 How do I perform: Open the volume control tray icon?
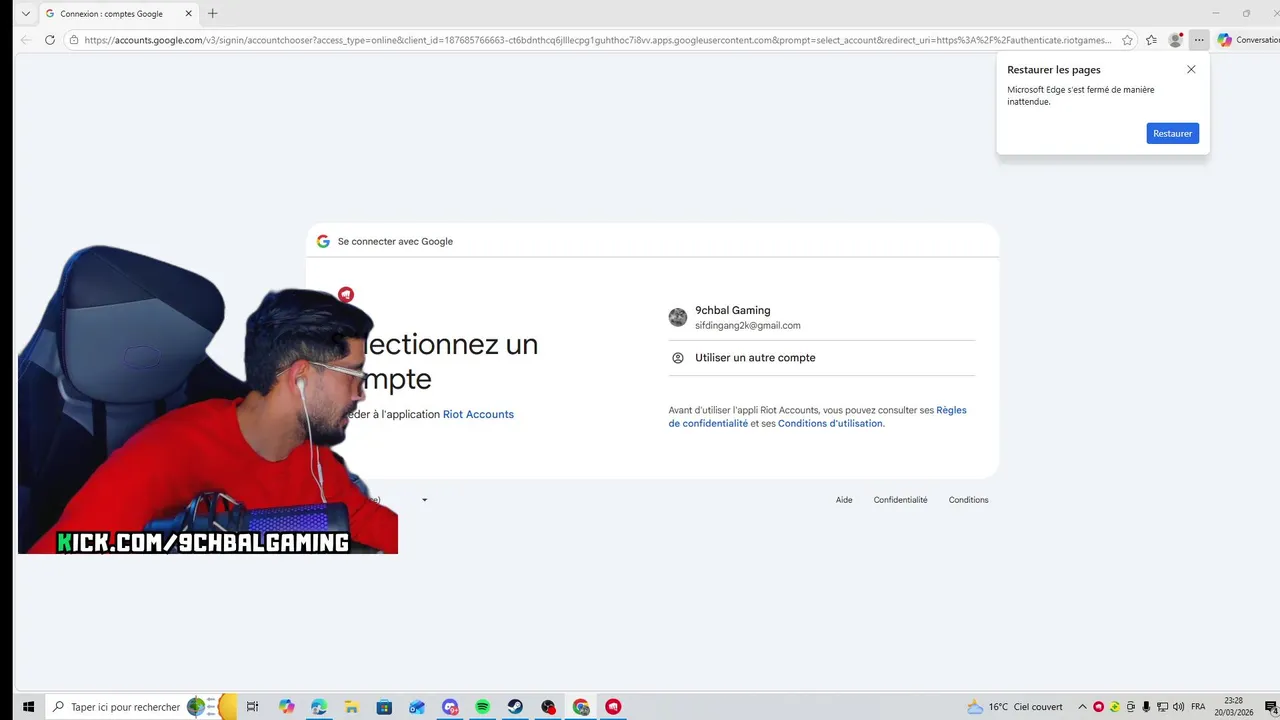[x=1178, y=707]
